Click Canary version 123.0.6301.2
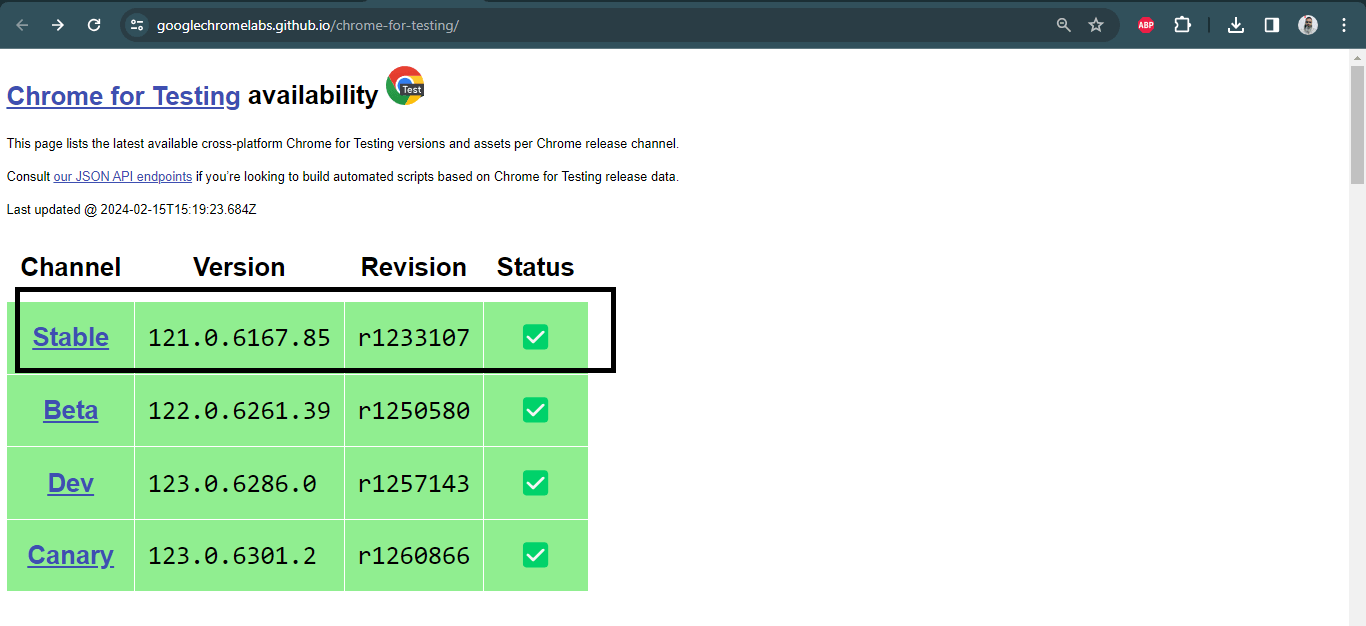This screenshot has width=1366, height=626. pos(232,556)
